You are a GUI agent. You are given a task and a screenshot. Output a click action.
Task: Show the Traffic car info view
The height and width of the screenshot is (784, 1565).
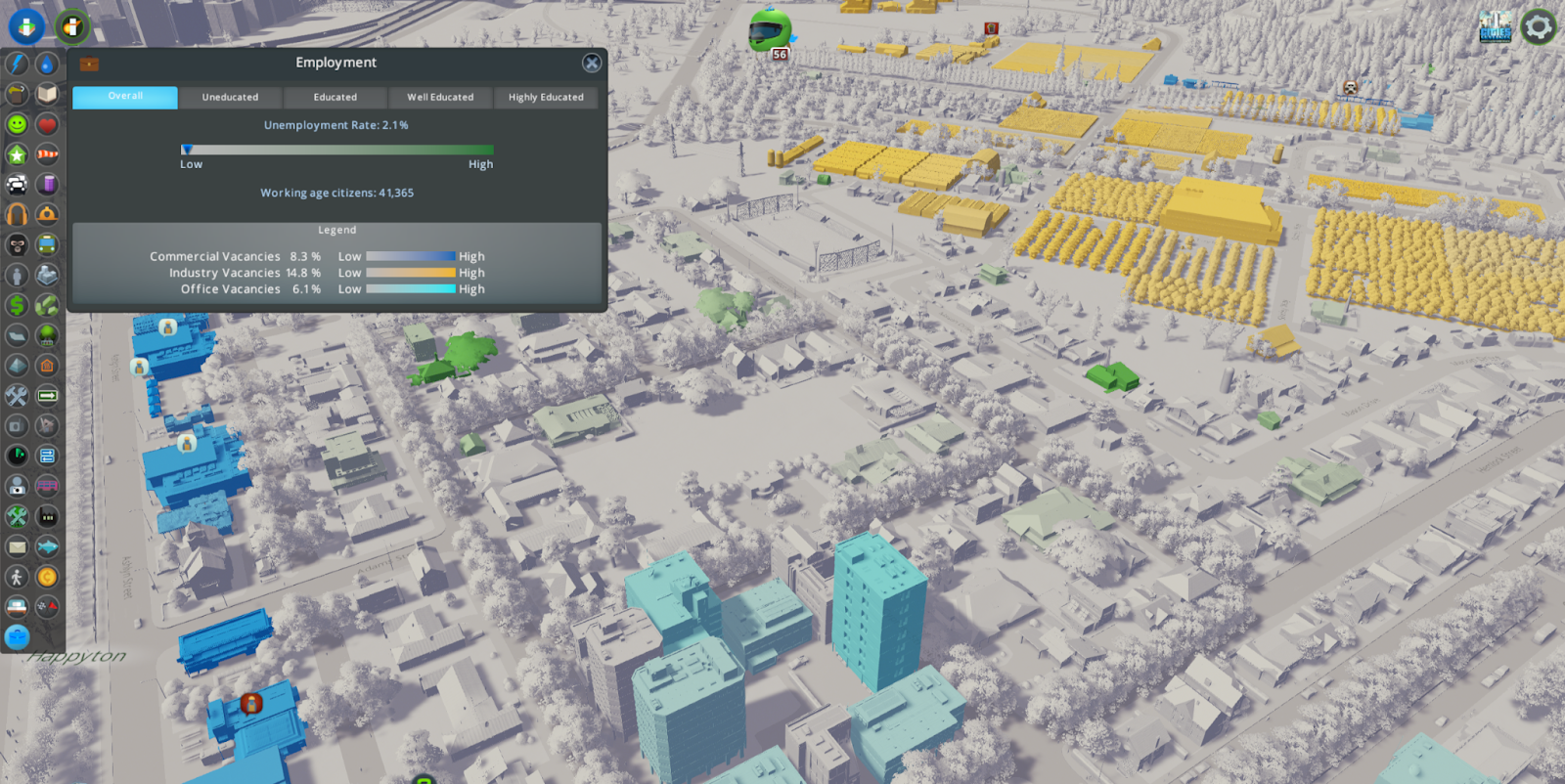[x=17, y=184]
